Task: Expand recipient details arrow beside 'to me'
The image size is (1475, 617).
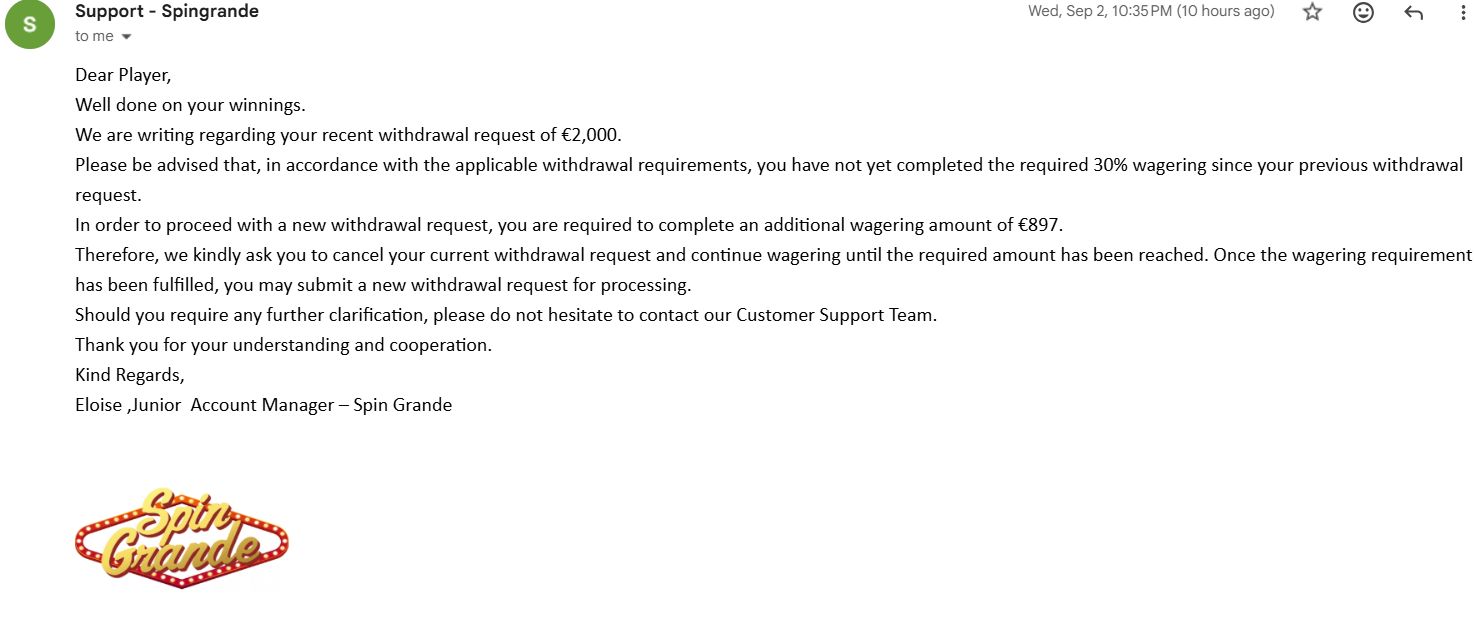Action: [x=127, y=37]
